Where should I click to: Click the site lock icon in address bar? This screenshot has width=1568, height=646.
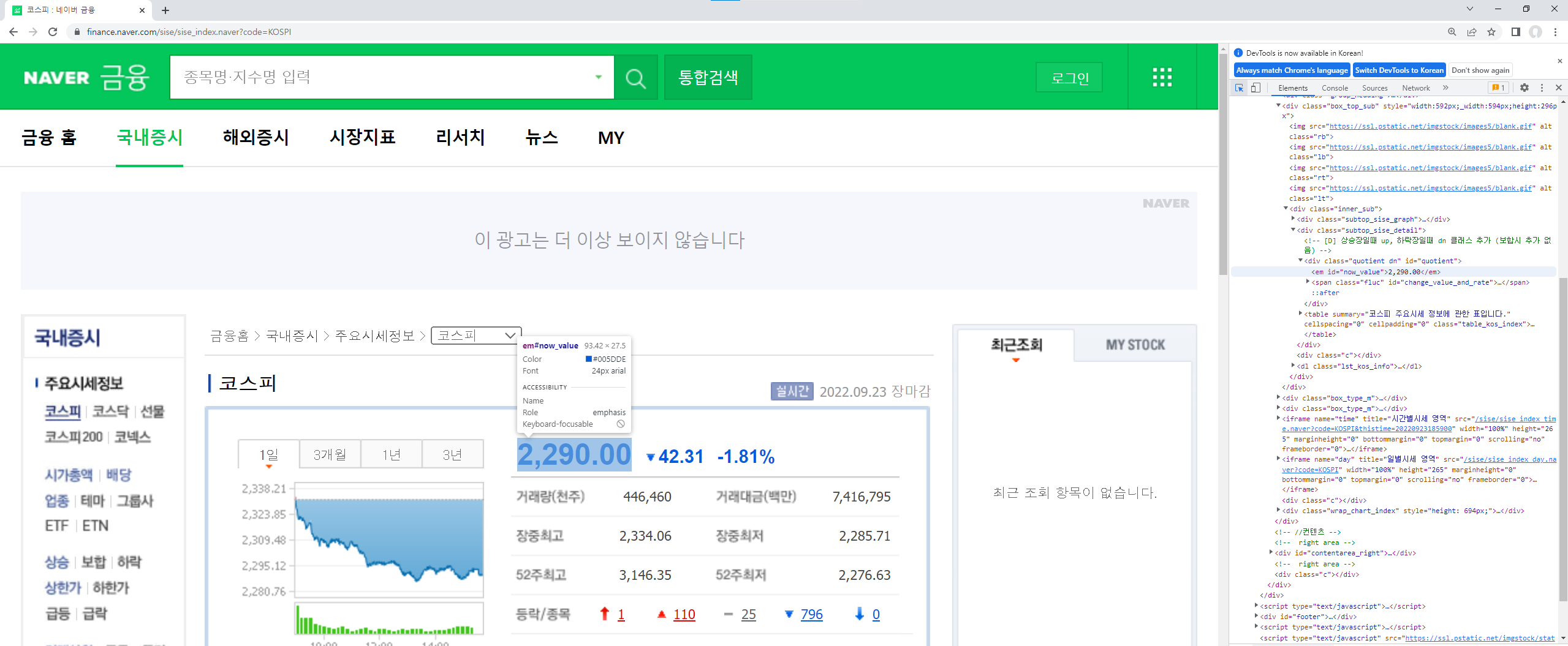(x=77, y=32)
